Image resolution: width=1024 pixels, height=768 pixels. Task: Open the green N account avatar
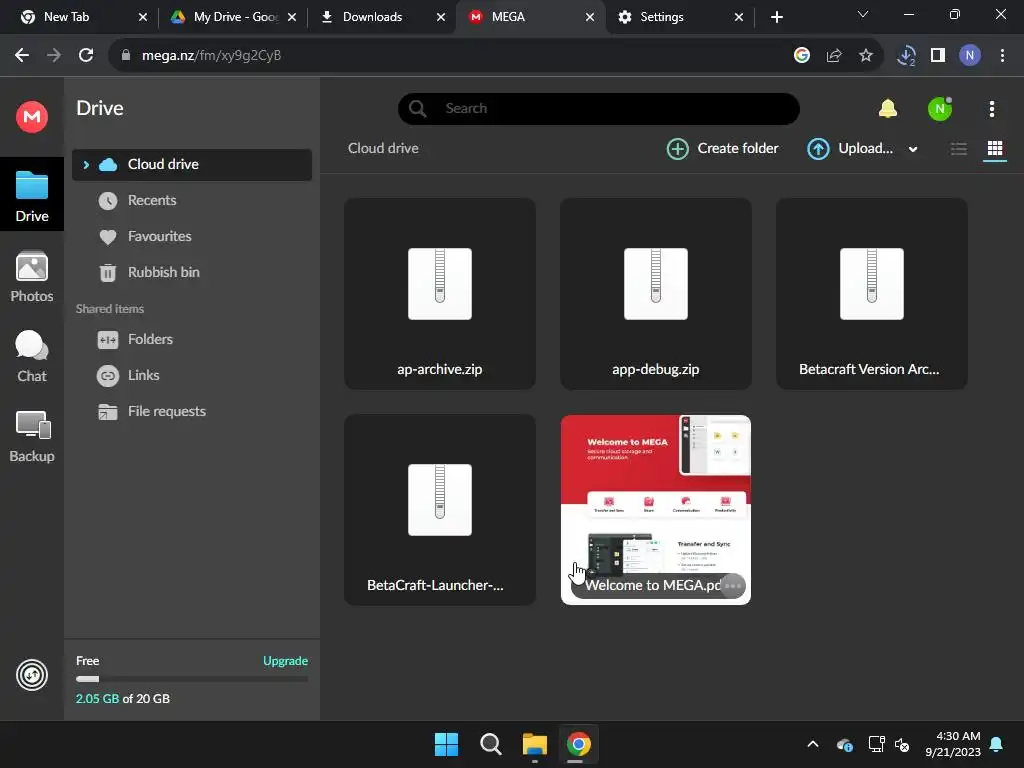coord(940,108)
